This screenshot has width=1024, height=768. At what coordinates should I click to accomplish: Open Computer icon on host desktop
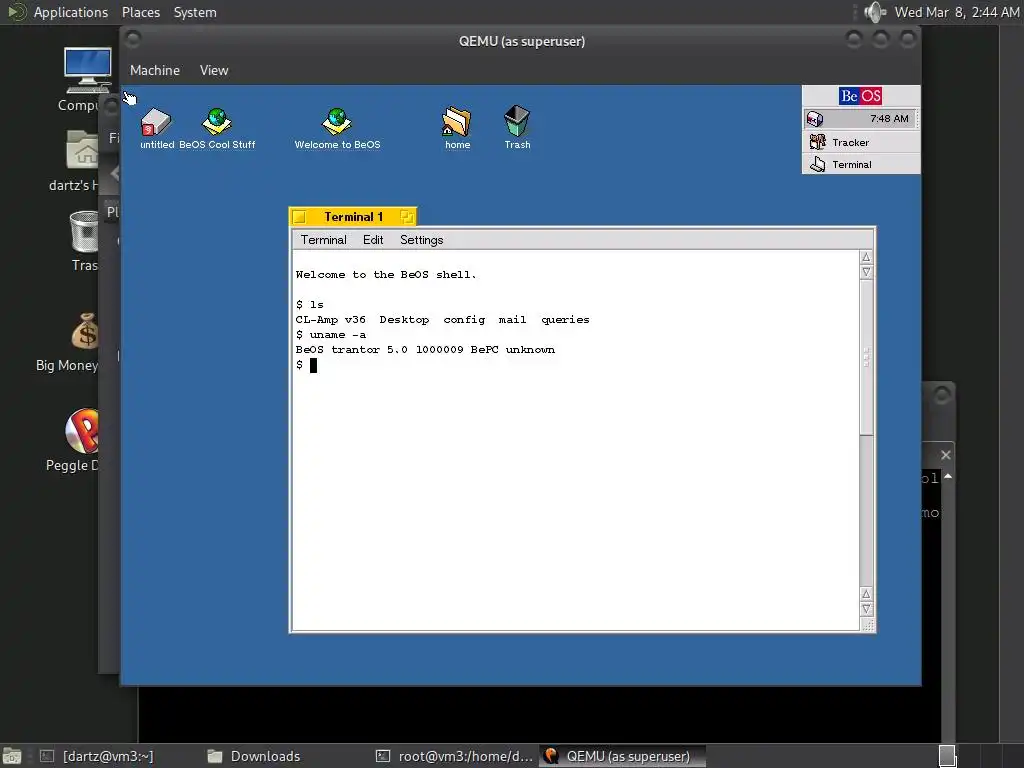[x=82, y=80]
